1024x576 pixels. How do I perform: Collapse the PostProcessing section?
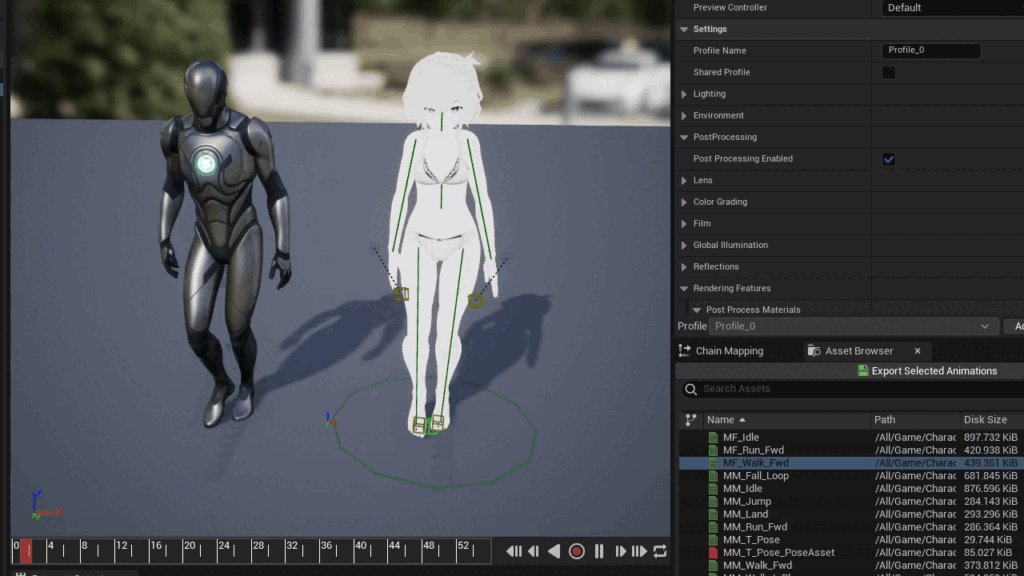(686, 136)
